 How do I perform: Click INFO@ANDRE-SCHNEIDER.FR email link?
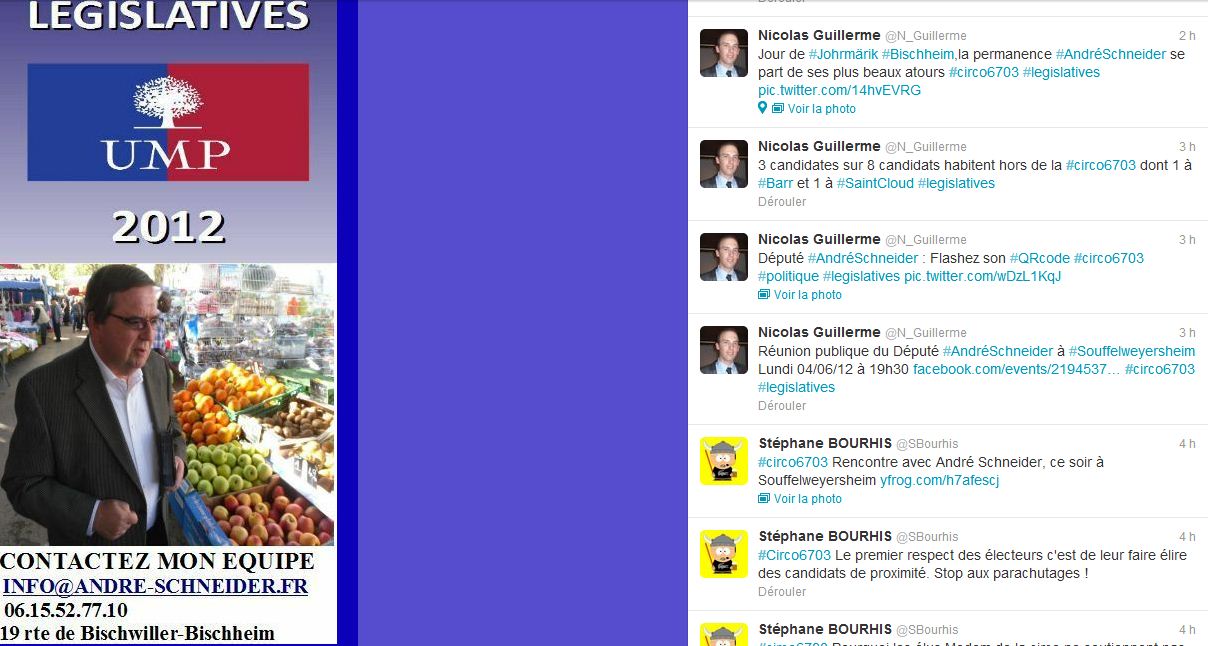tap(155, 587)
